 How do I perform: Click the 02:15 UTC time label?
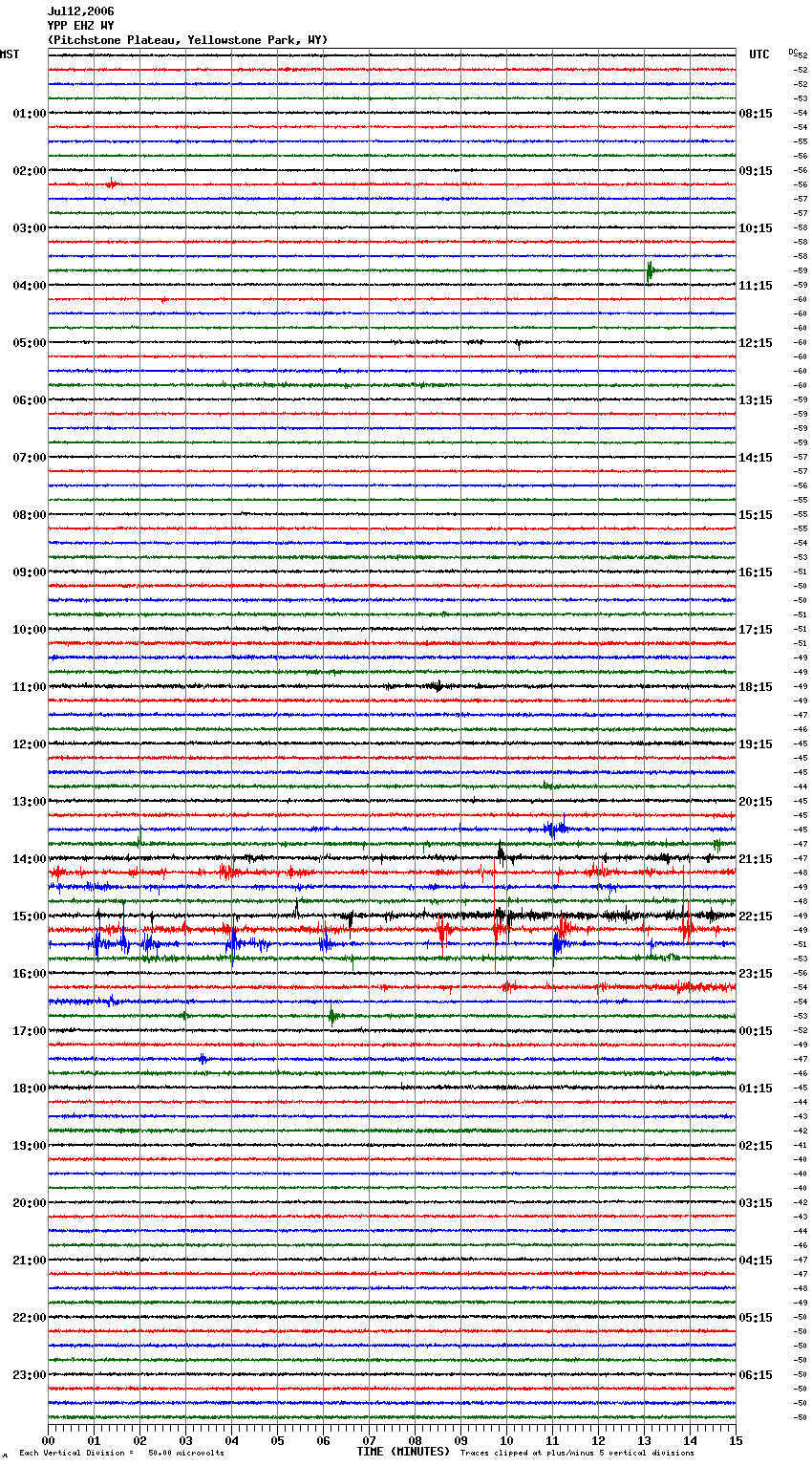coord(756,1146)
